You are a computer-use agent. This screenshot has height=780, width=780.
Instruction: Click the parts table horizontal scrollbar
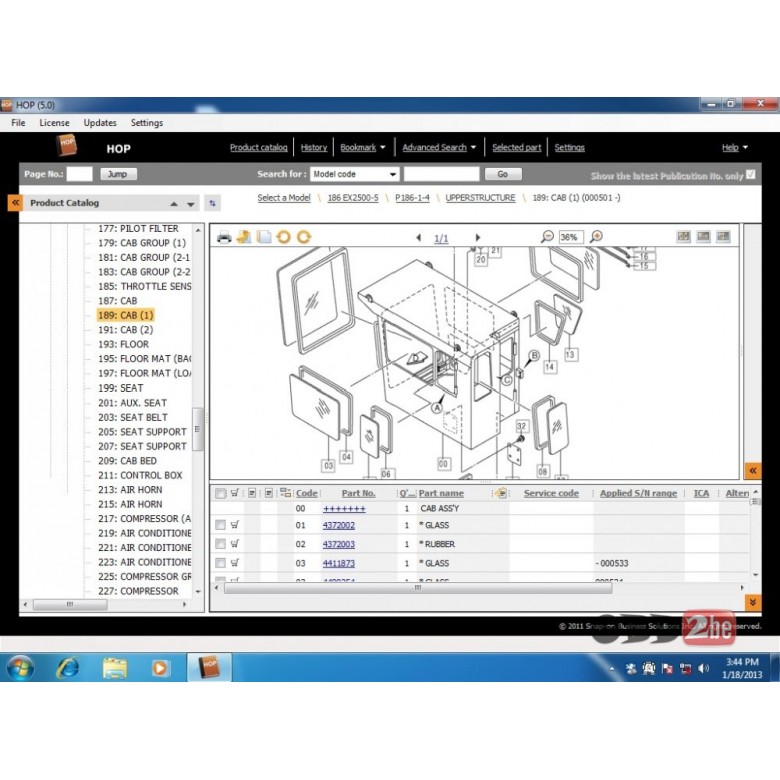[418, 588]
